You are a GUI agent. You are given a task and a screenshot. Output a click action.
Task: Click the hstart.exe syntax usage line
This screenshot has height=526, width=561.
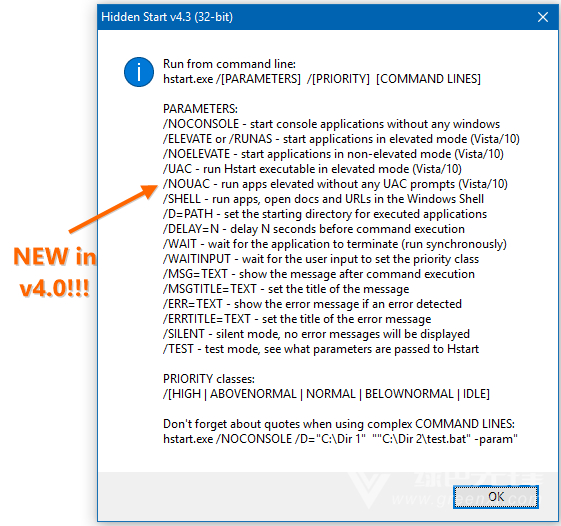click(x=322, y=79)
